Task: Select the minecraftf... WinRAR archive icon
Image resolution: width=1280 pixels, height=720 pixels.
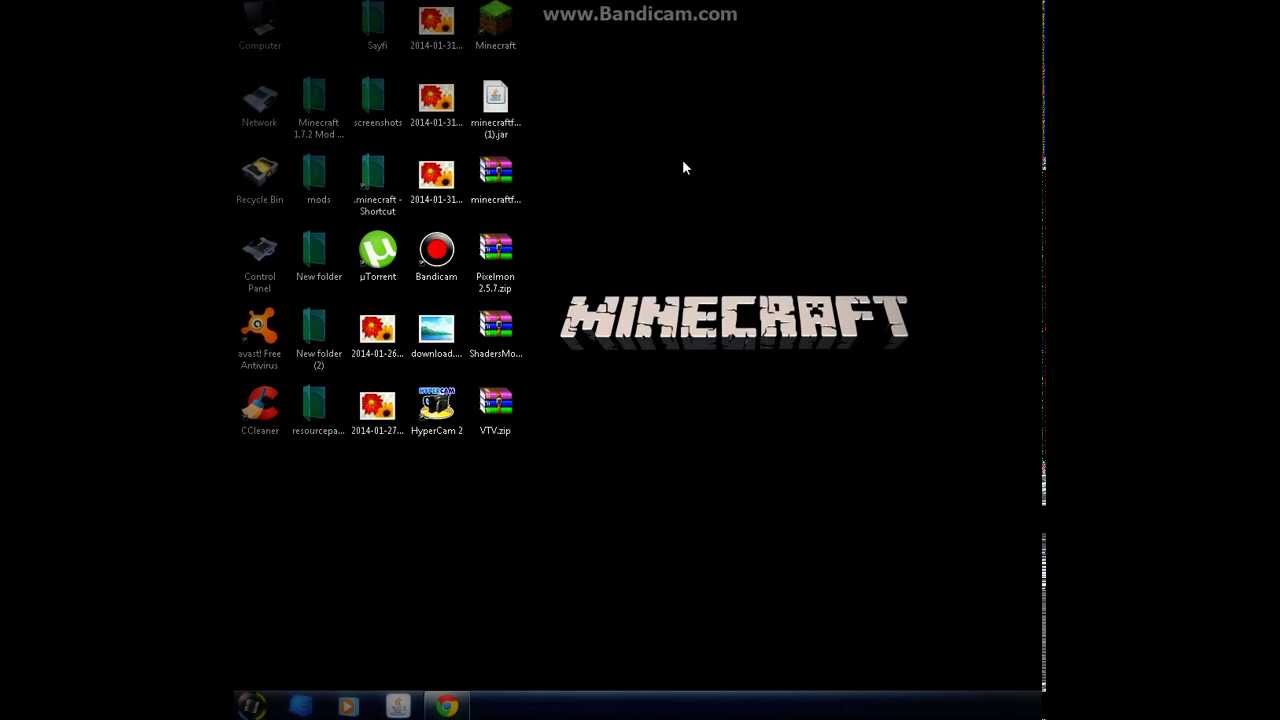Action: 495,180
